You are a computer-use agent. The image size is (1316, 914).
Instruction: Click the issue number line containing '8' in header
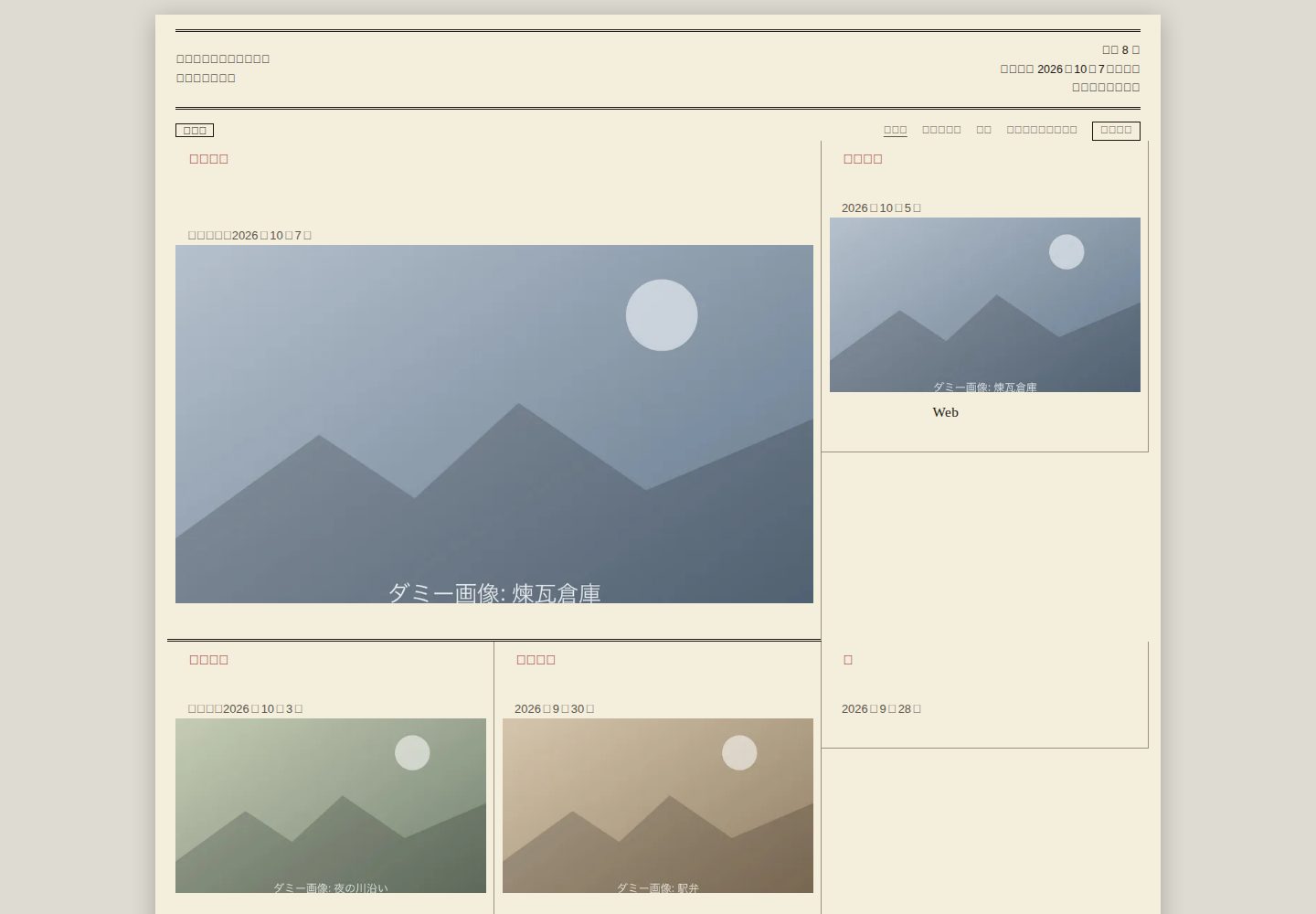(1120, 50)
